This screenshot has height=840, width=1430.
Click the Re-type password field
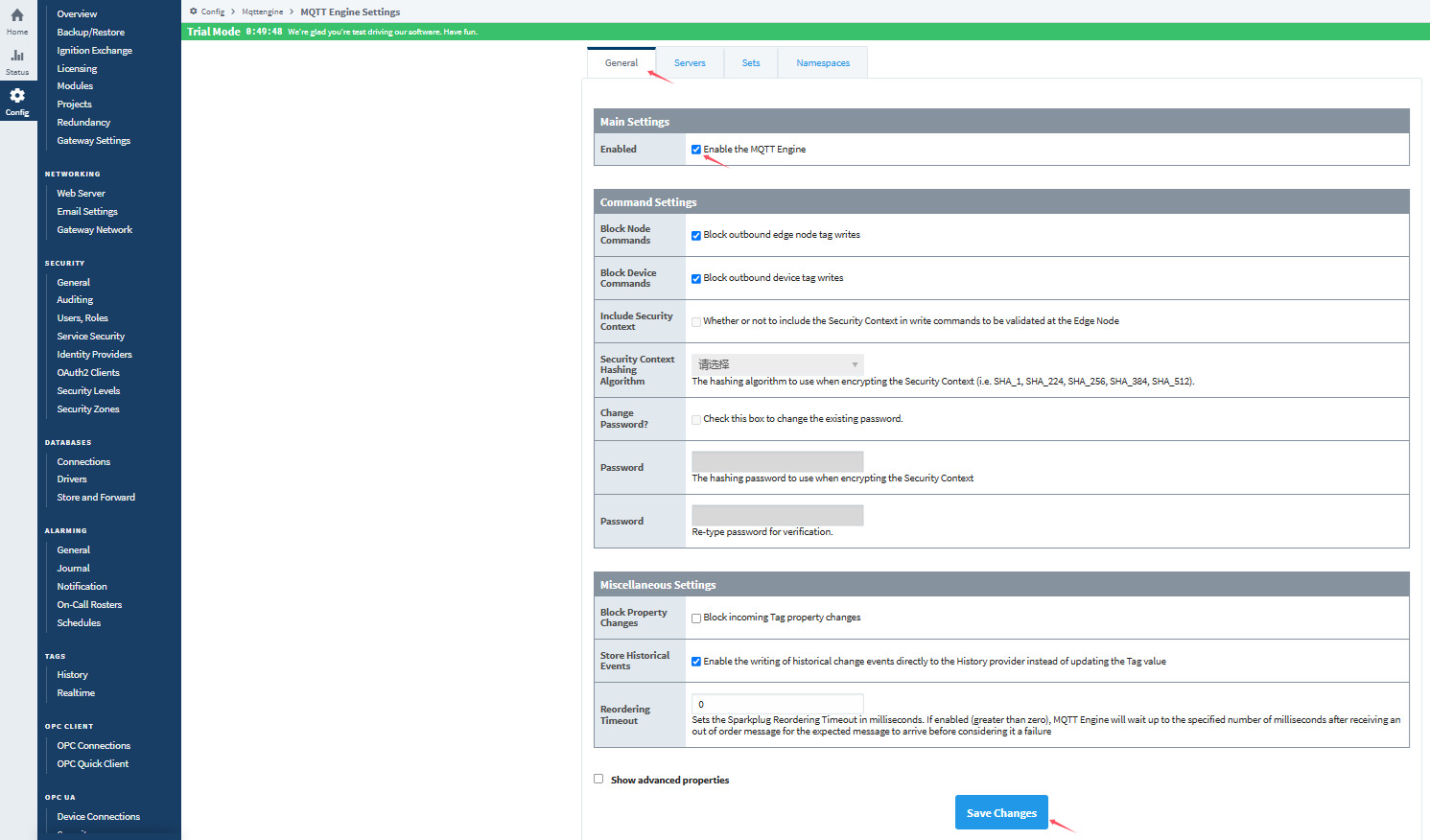point(778,515)
